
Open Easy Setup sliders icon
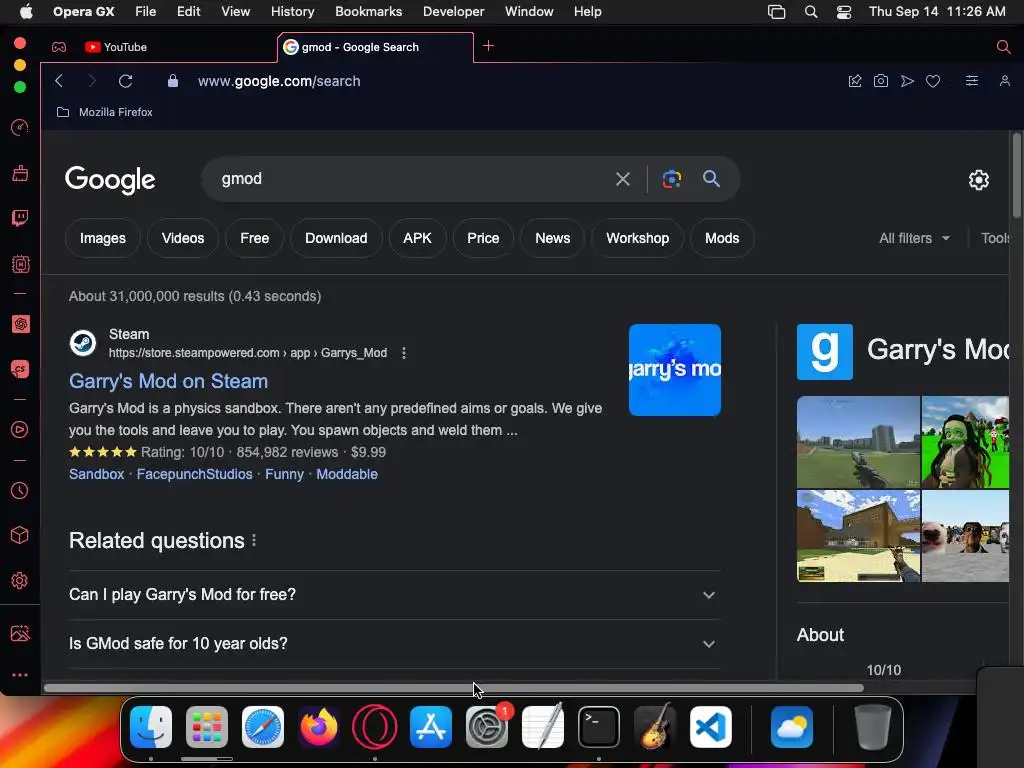972,81
